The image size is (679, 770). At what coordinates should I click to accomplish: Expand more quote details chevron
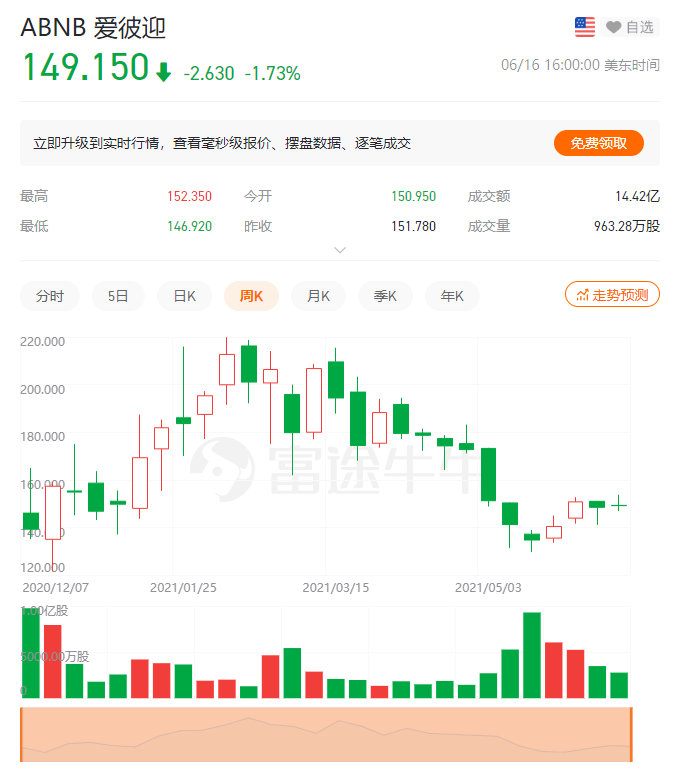[x=339, y=249]
